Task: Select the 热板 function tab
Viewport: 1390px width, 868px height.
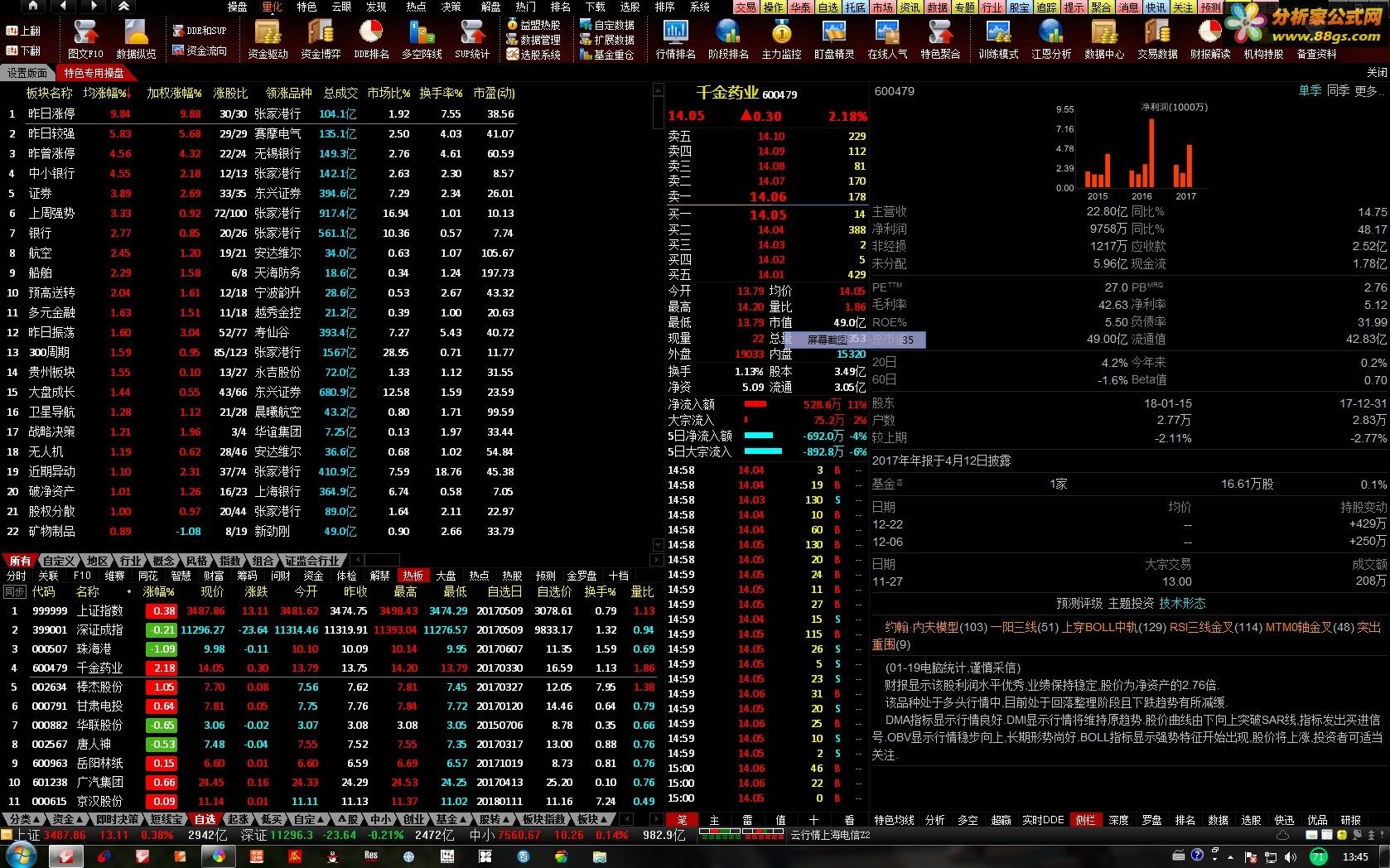Action: (413, 576)
